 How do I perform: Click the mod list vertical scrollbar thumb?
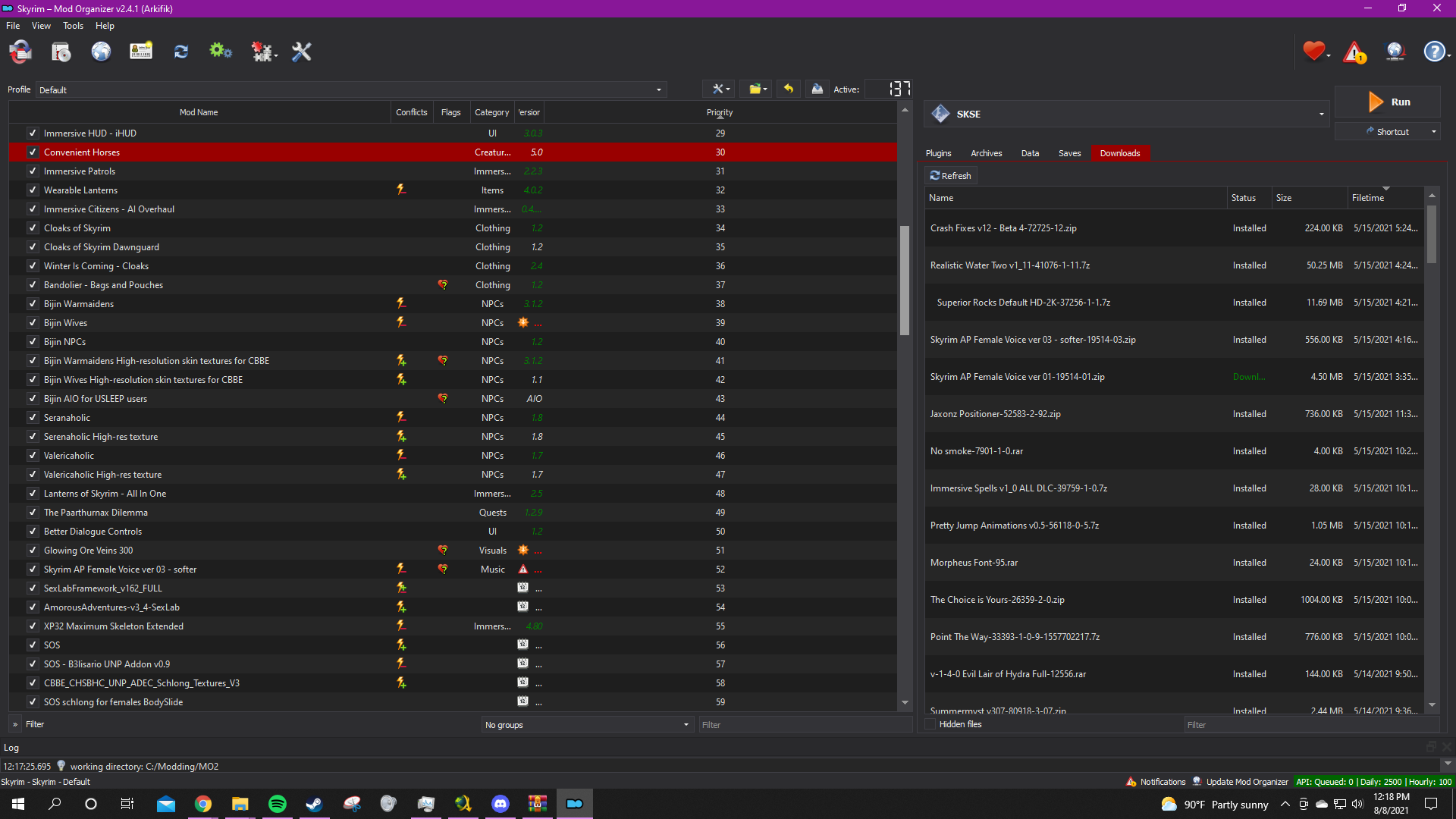click(905, 281)
